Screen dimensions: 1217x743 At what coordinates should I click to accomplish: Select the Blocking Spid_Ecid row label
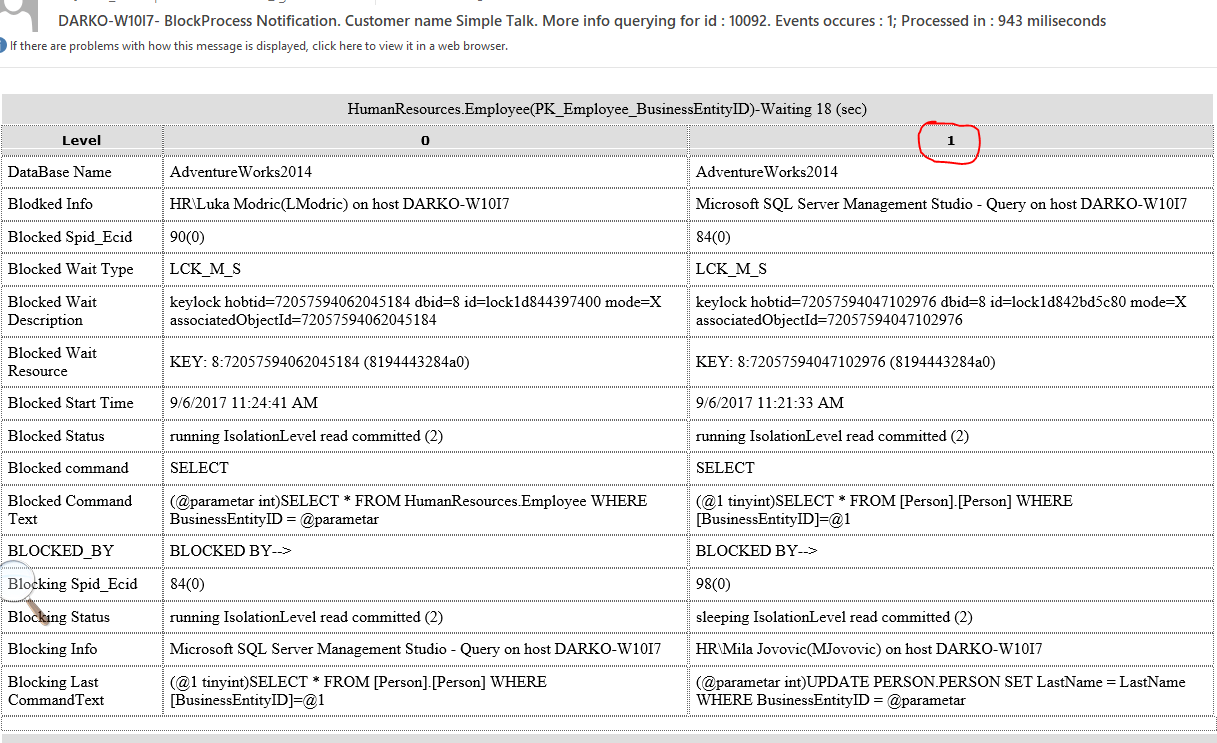tap(72, 584)
